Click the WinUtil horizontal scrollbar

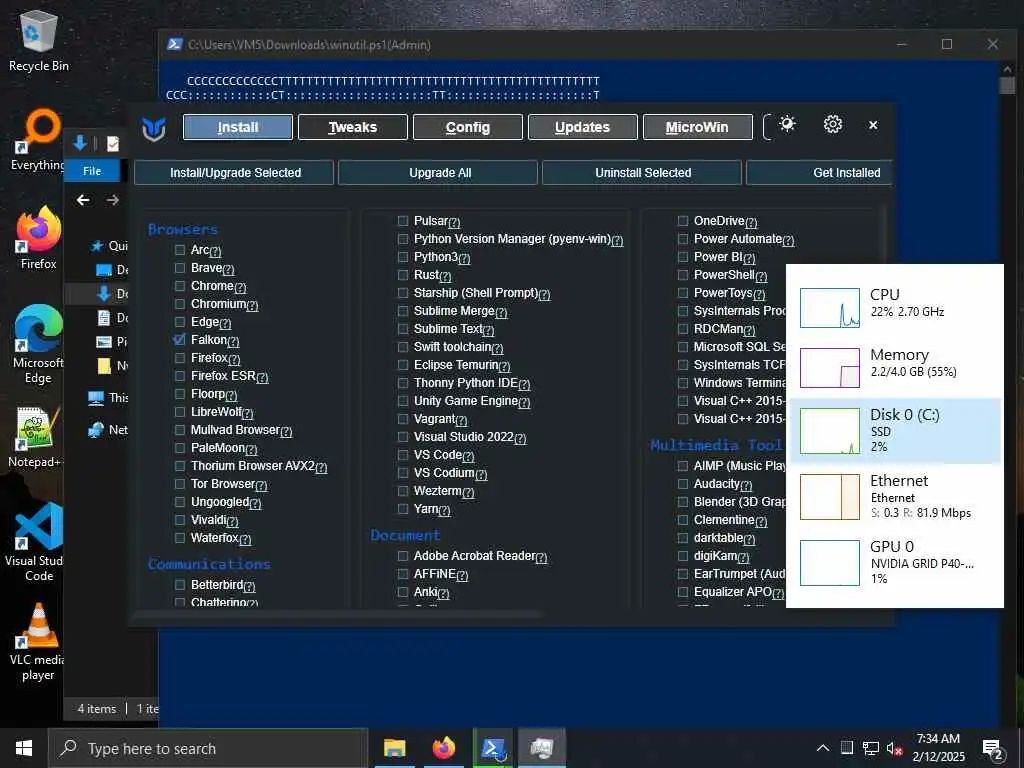337,614
